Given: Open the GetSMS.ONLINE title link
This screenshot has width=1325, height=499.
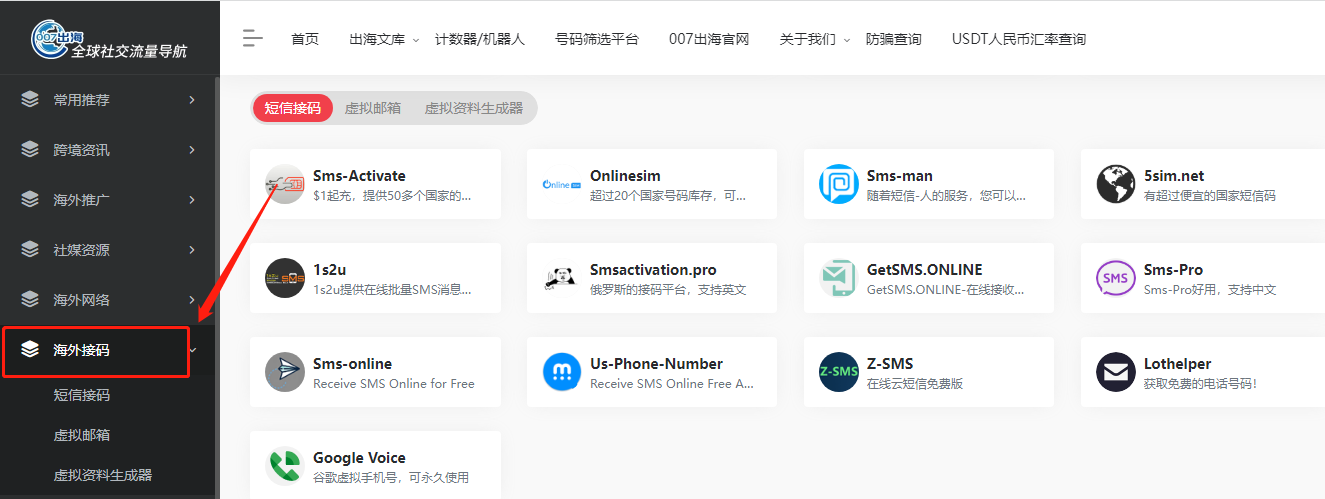Looking at the screenshot, I should (x=925, y=270).
